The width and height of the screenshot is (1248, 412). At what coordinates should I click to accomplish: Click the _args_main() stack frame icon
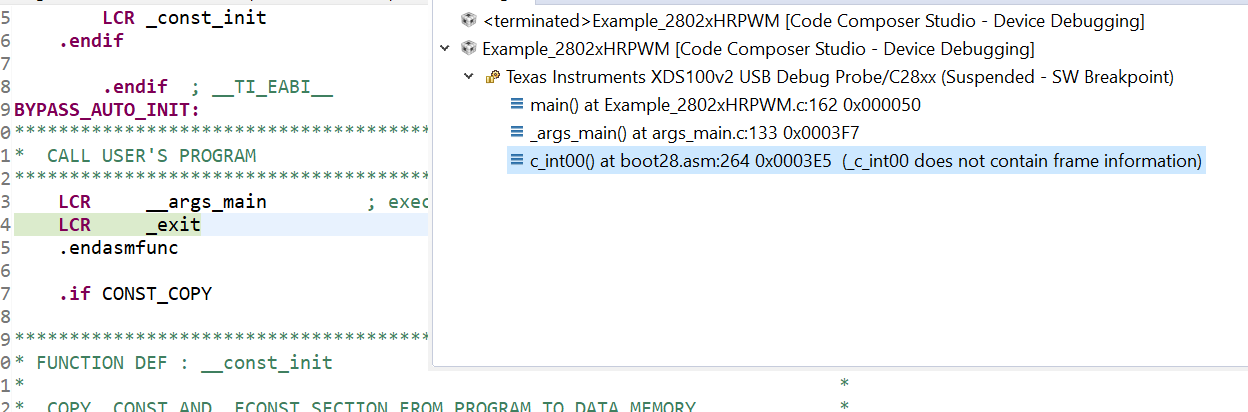[x=517, y=133]
